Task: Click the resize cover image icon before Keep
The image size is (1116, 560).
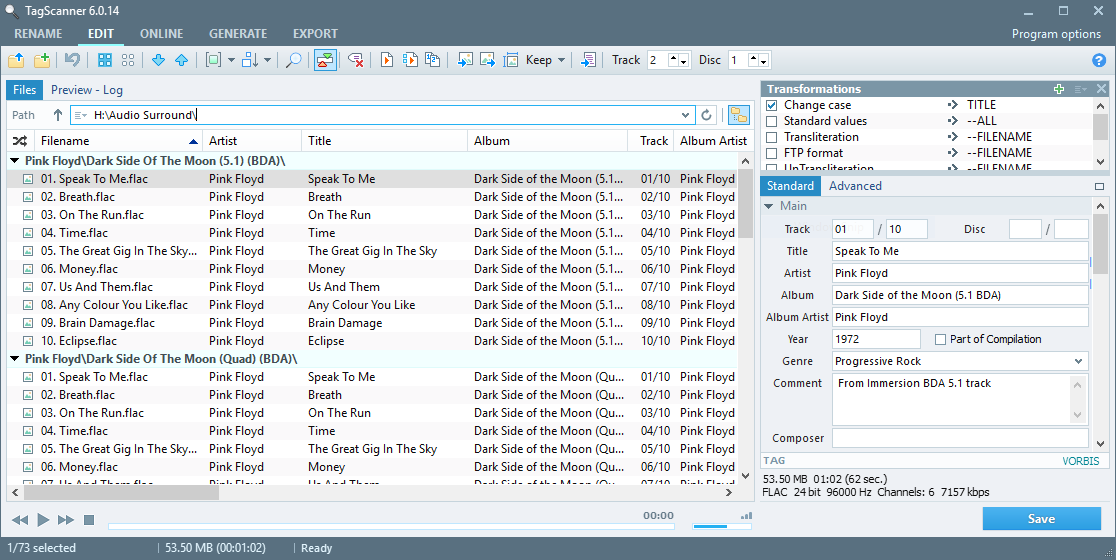Action: coord(511,60)
